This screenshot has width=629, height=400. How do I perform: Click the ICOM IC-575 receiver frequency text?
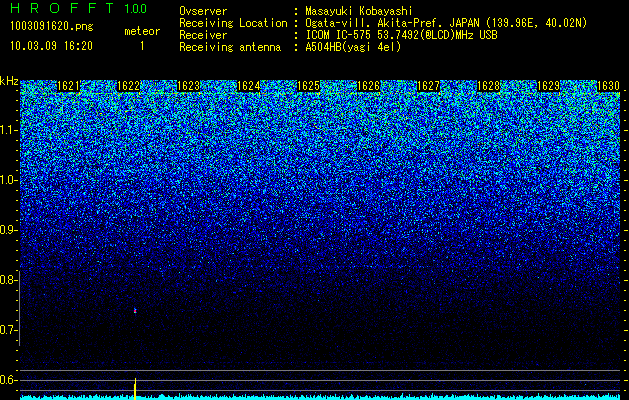401,35
